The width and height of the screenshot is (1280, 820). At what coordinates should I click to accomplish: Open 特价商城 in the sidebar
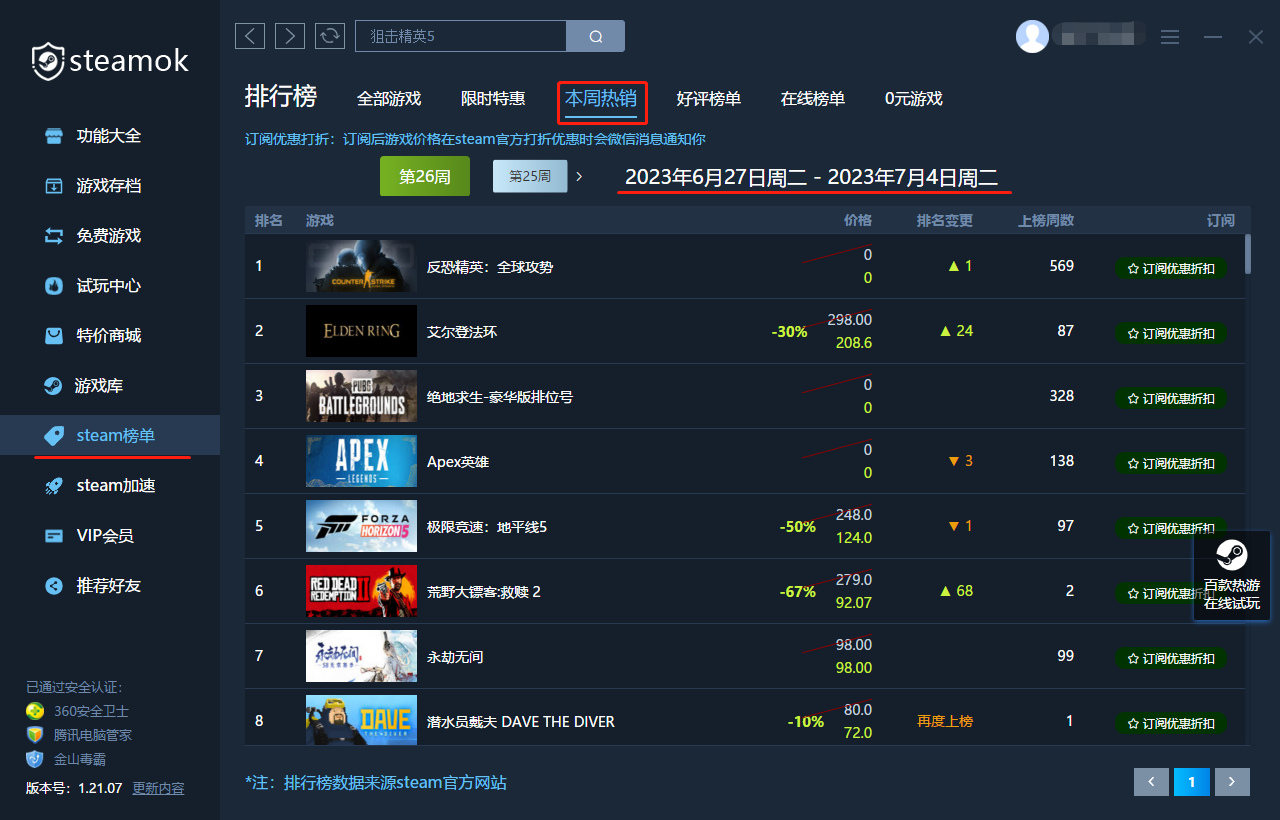(110, 336)
